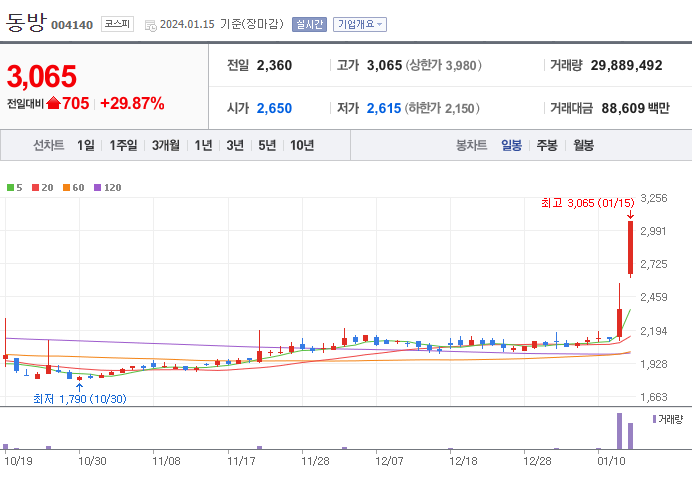Click the tallest purple volume bar
The width and height of the screenshot is (692, 479).
619,431
